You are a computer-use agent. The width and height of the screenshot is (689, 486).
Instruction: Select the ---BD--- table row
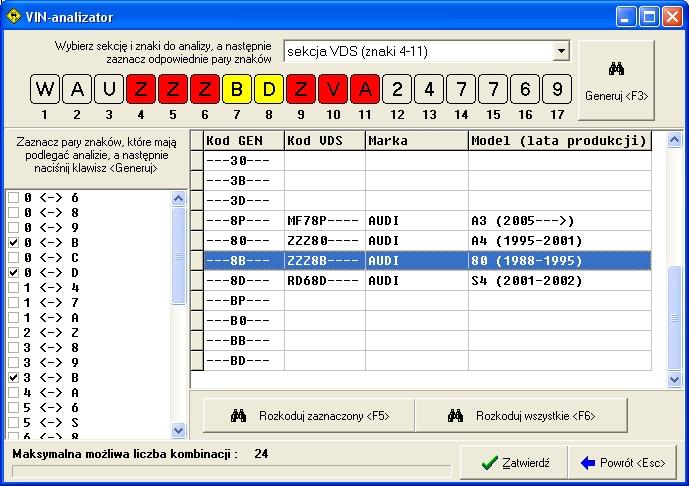tap(428, 360)
